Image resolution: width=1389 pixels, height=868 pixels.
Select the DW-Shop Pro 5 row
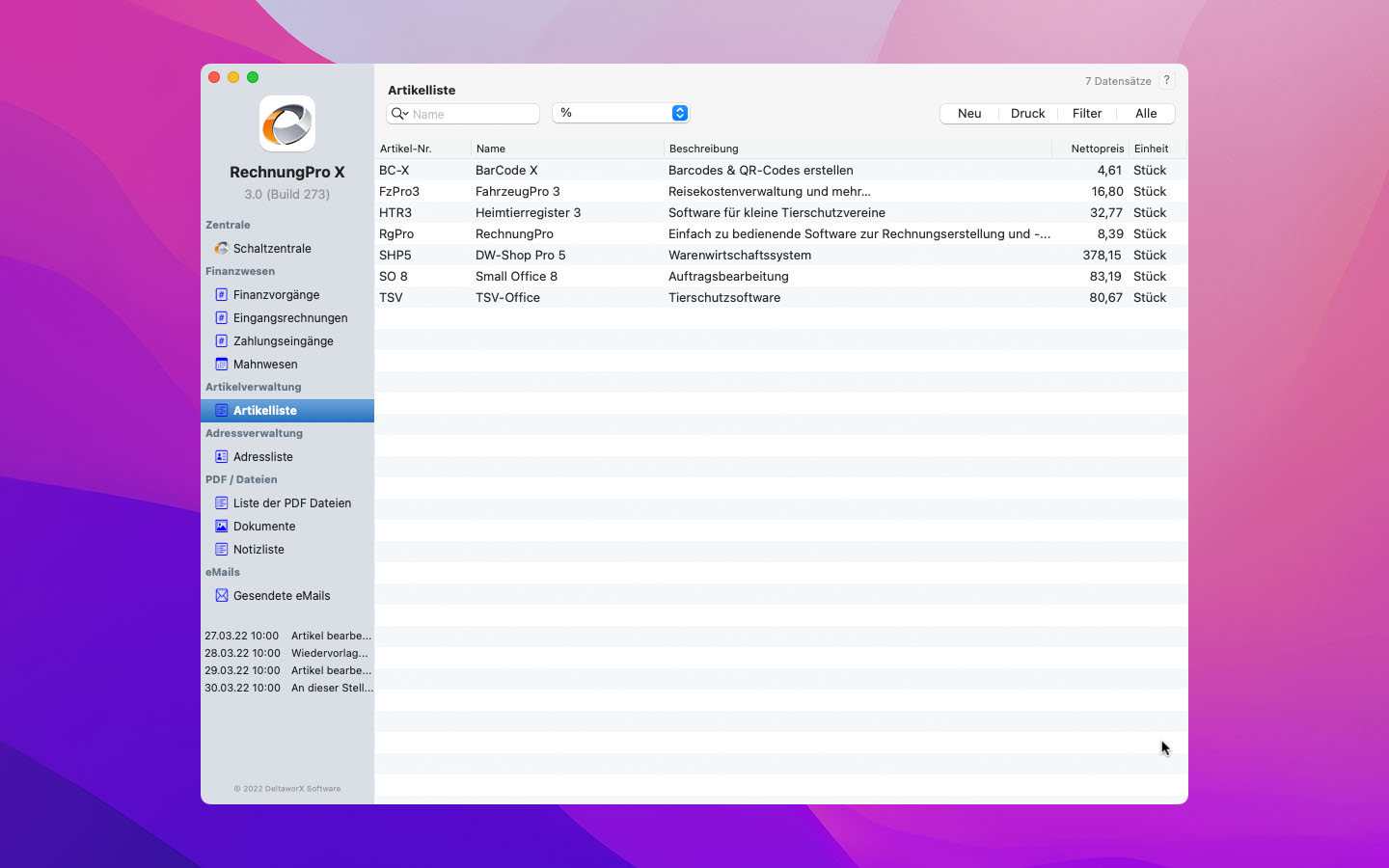(521, 256)
